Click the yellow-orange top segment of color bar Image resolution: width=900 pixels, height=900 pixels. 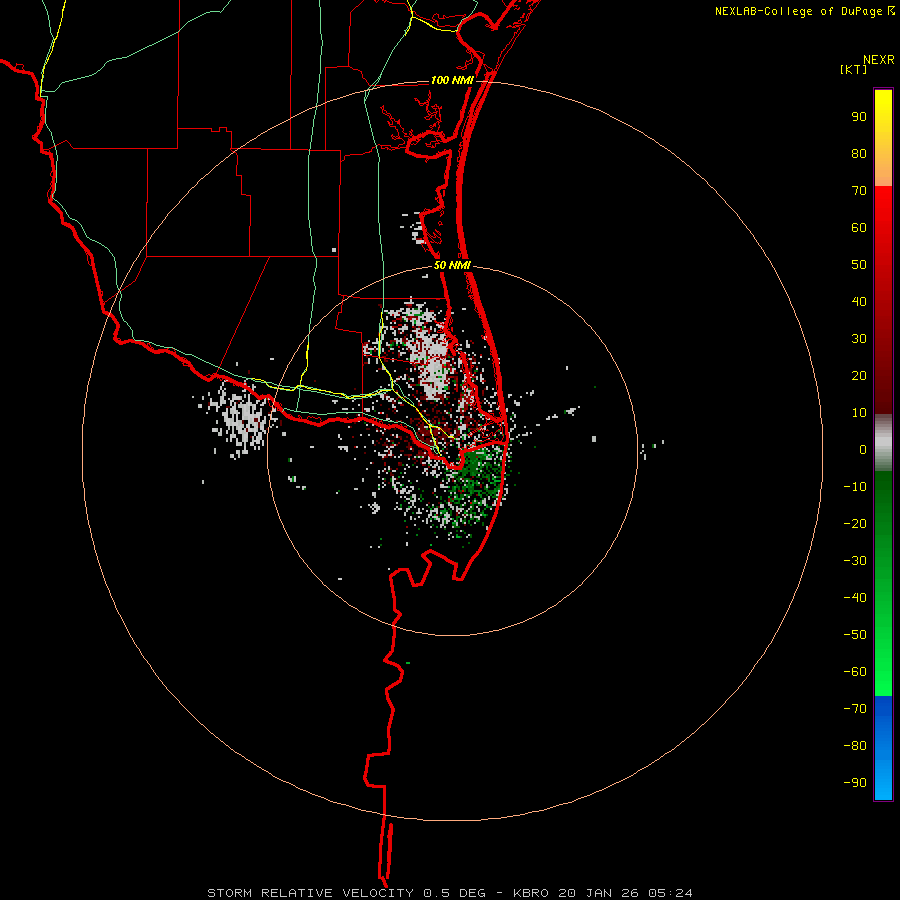883,138
